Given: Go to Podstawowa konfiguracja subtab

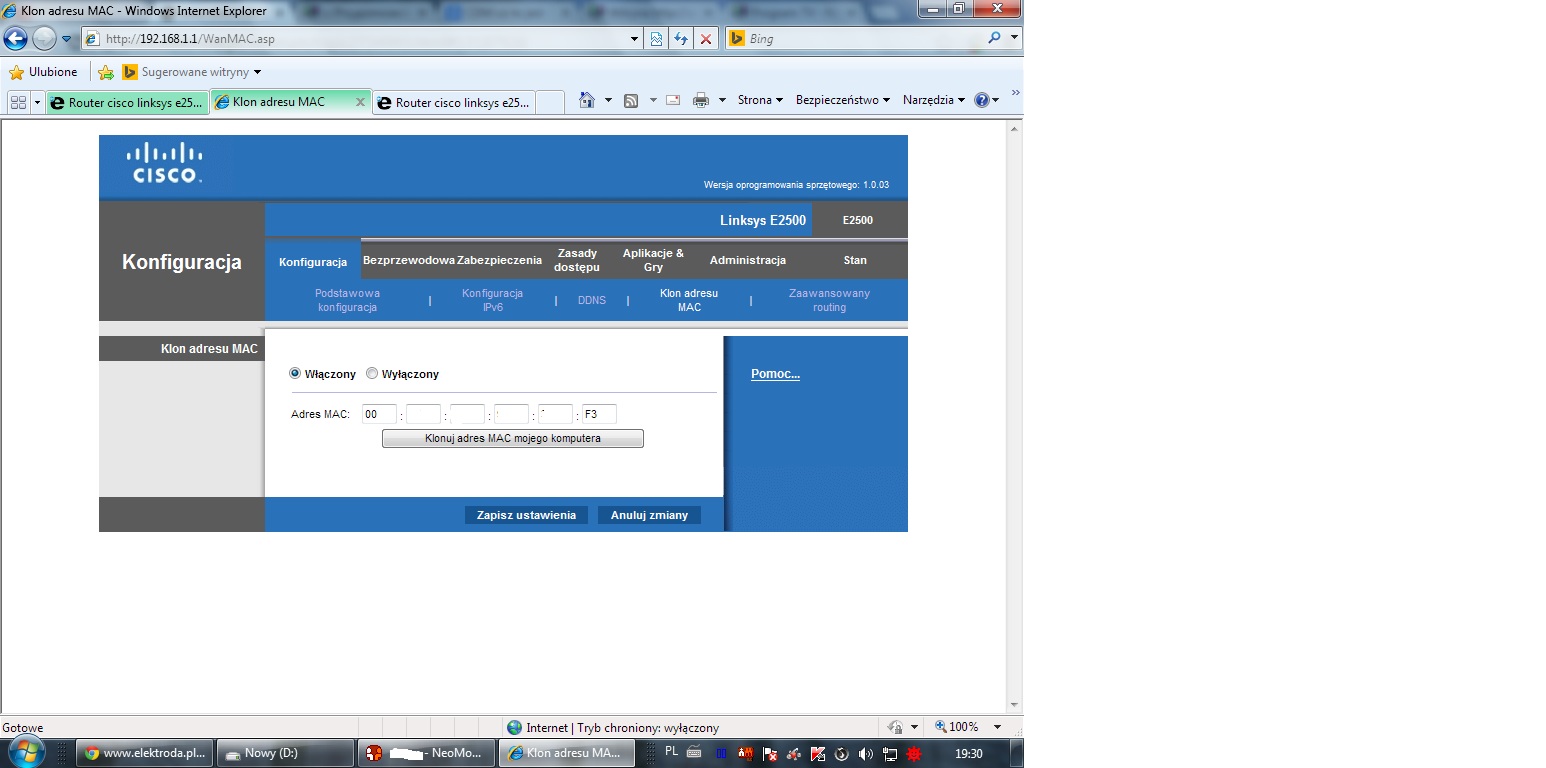Looking at the screenshot, I should pos(347,300).
